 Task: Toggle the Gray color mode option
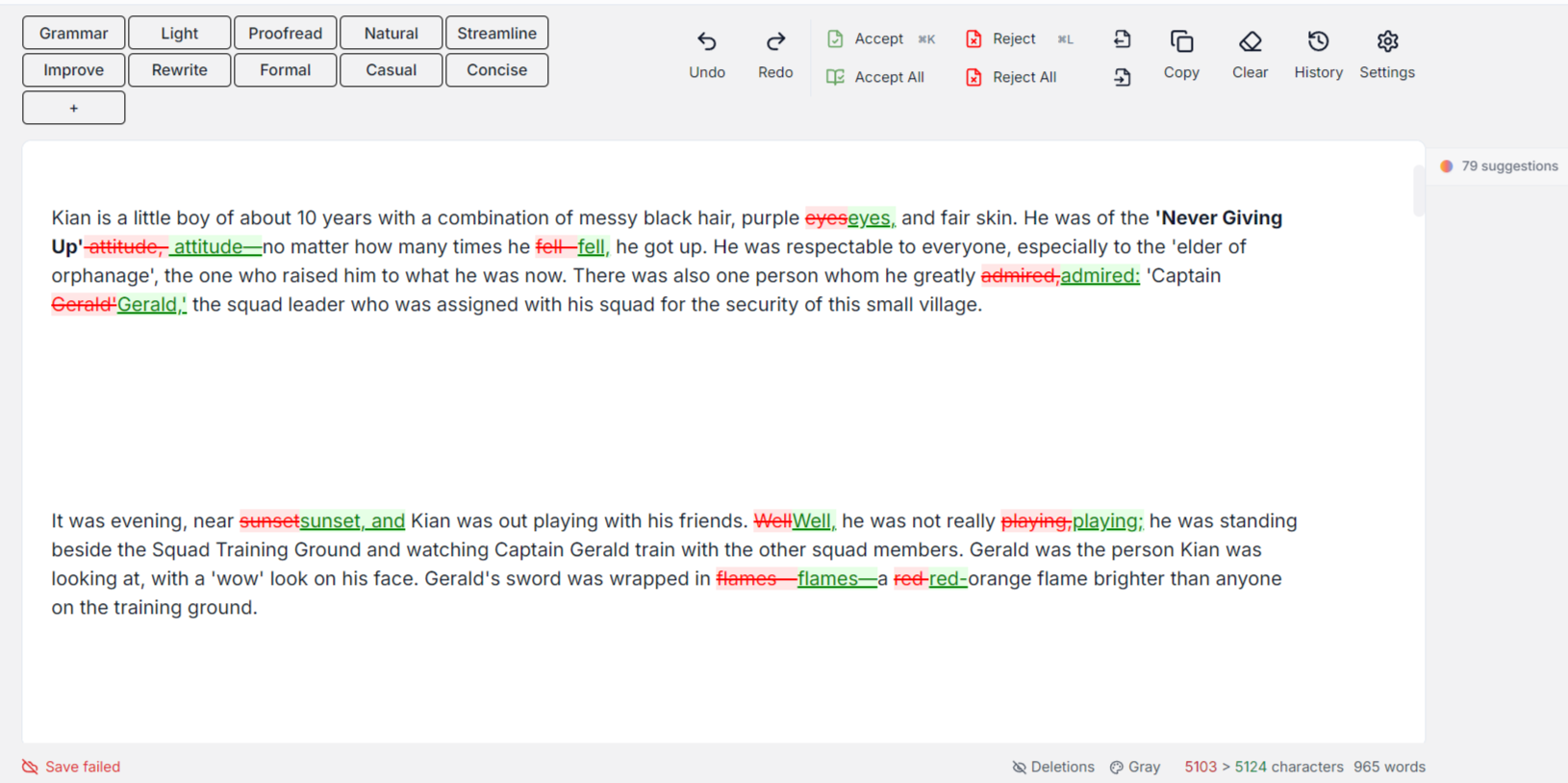tap(1135, 767)
